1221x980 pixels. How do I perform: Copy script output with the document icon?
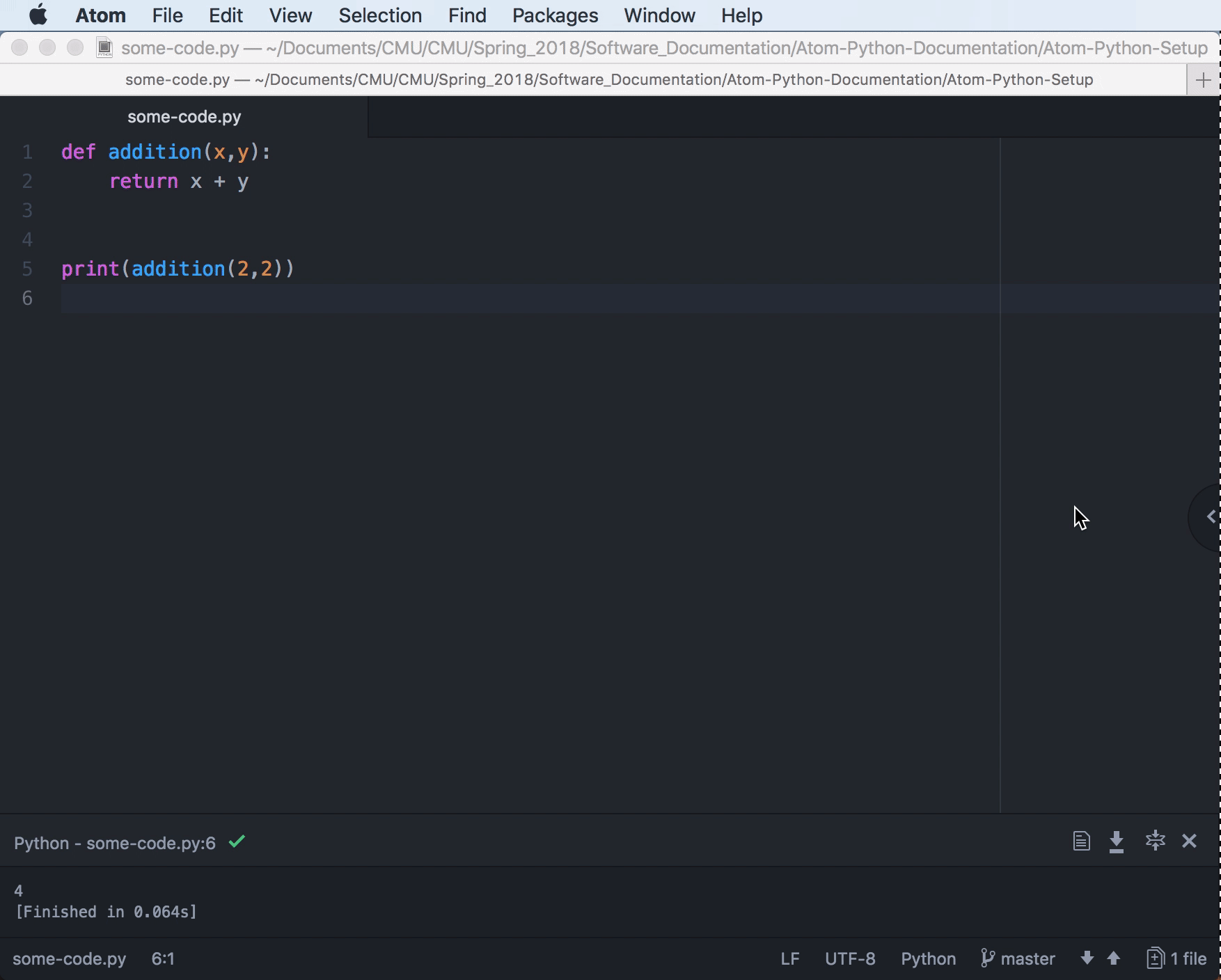1081,841
